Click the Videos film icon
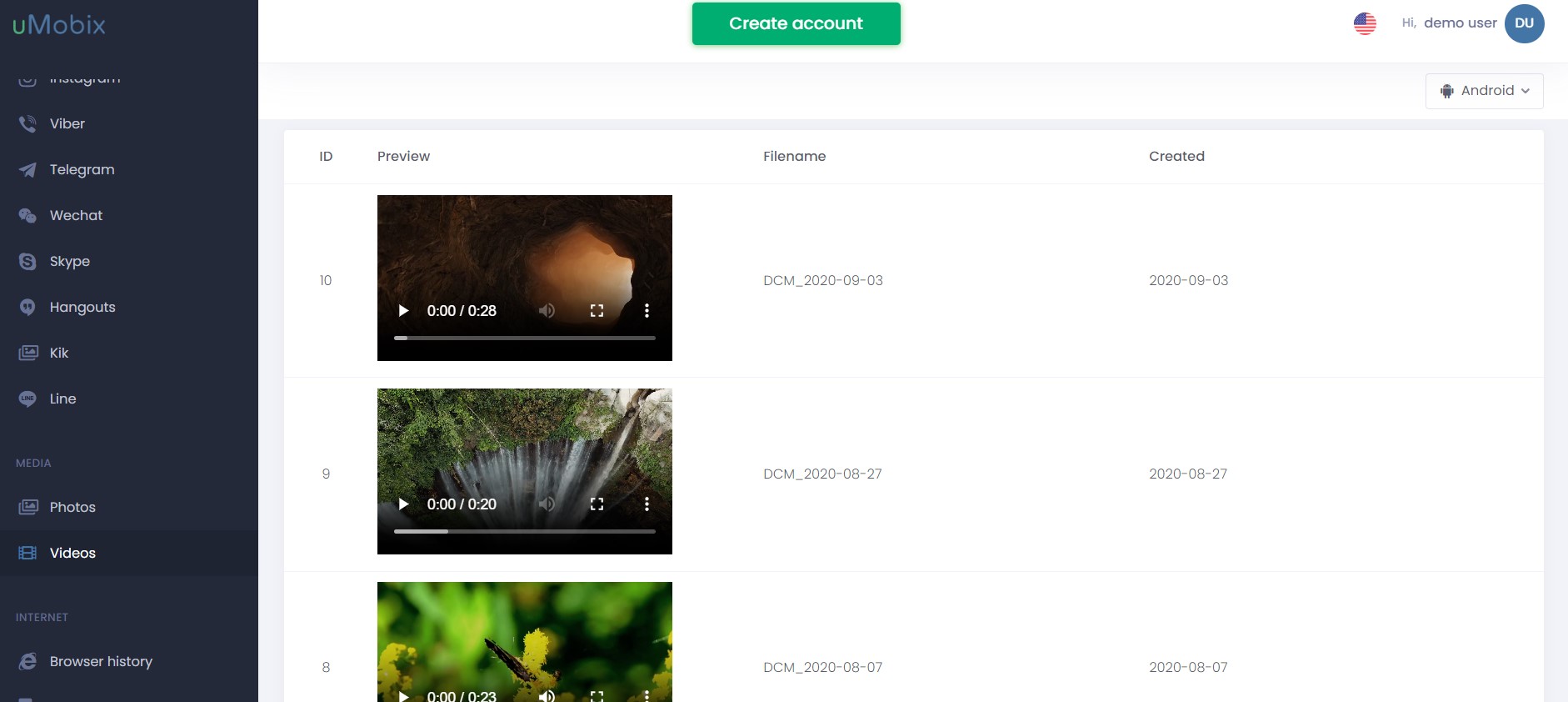 click(27, 553)
